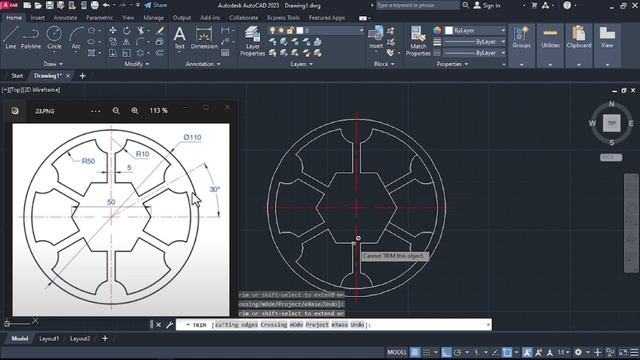Image resolution: width=640 pixels, height=360 pixels.
Task: Click the zoom in icon in 23.PNG viewer
Action: coord(135,111)
